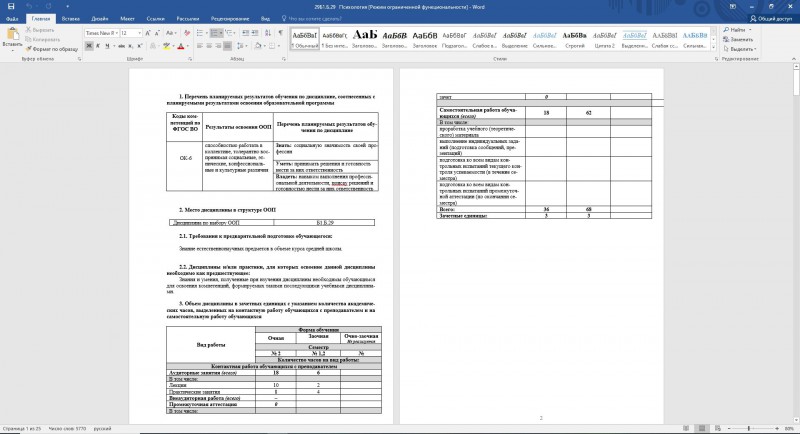Align text to the right
The image size is (800, 434).
[218, 46]
